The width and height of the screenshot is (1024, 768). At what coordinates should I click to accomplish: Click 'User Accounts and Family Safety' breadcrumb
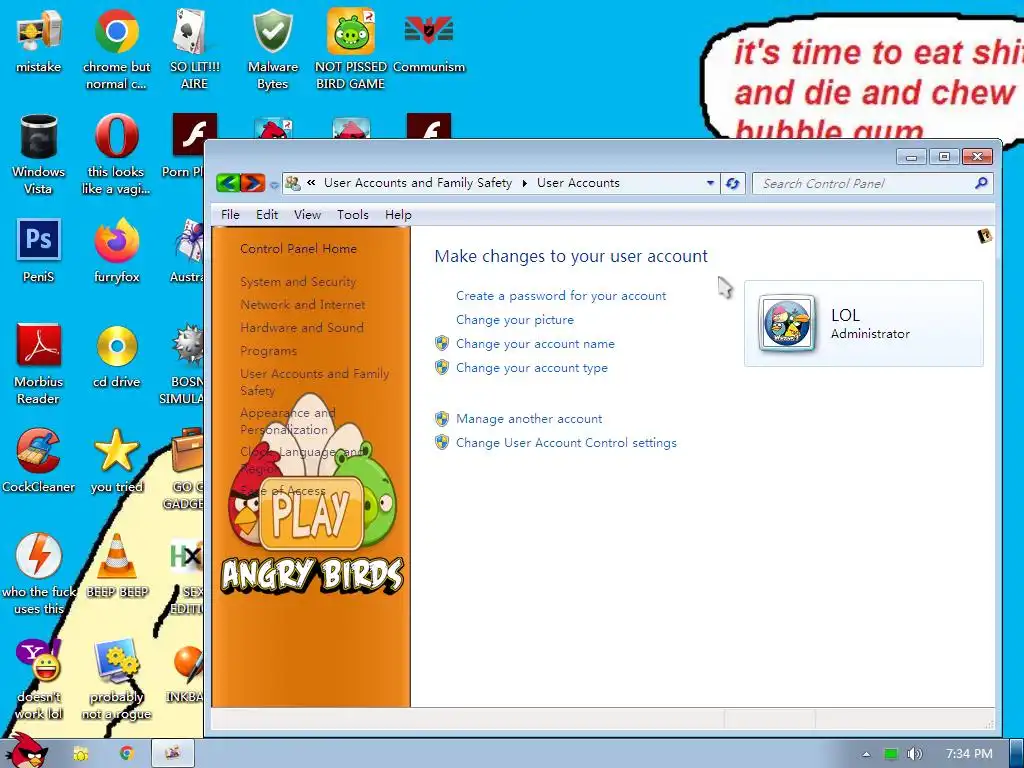click(418, 183)
